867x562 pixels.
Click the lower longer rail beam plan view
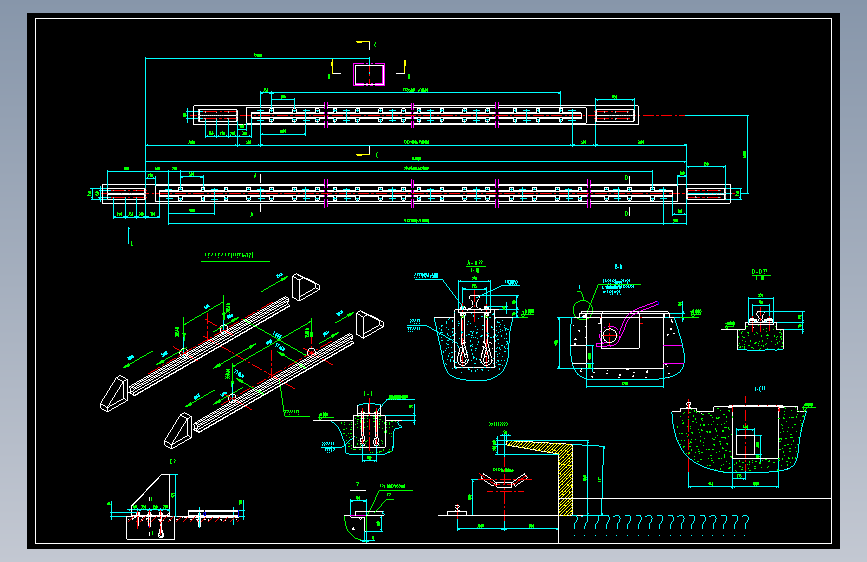(416, 194)
